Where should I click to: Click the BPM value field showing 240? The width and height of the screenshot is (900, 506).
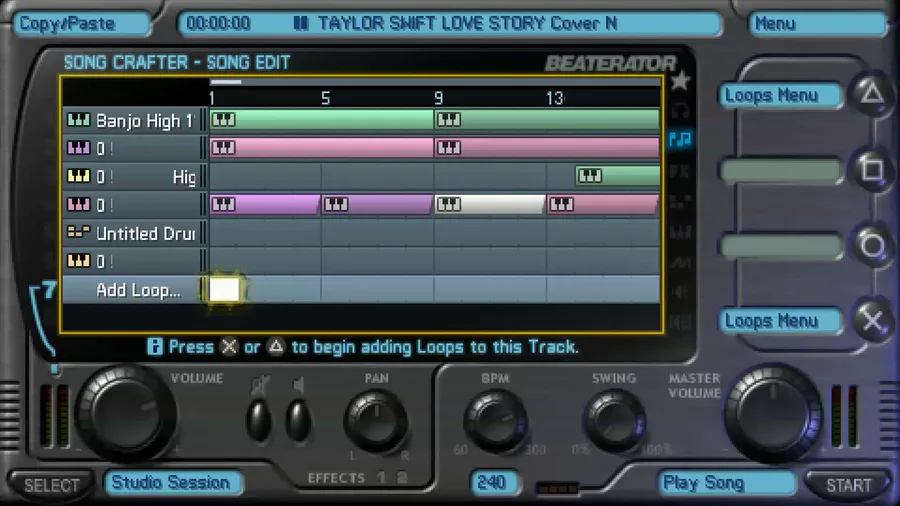coord(493,482)
